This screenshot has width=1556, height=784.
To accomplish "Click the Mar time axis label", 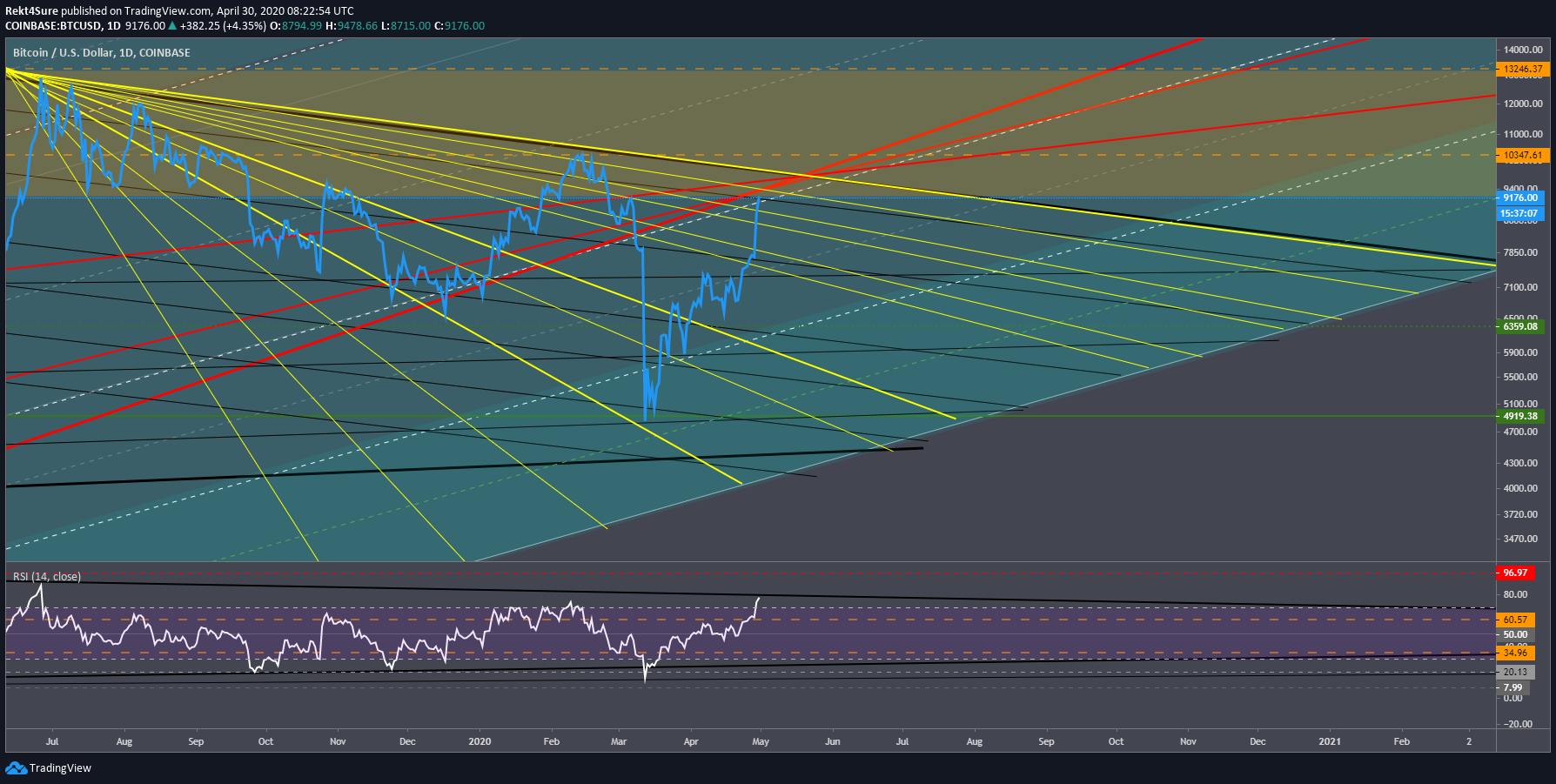I will pos(619,741).
